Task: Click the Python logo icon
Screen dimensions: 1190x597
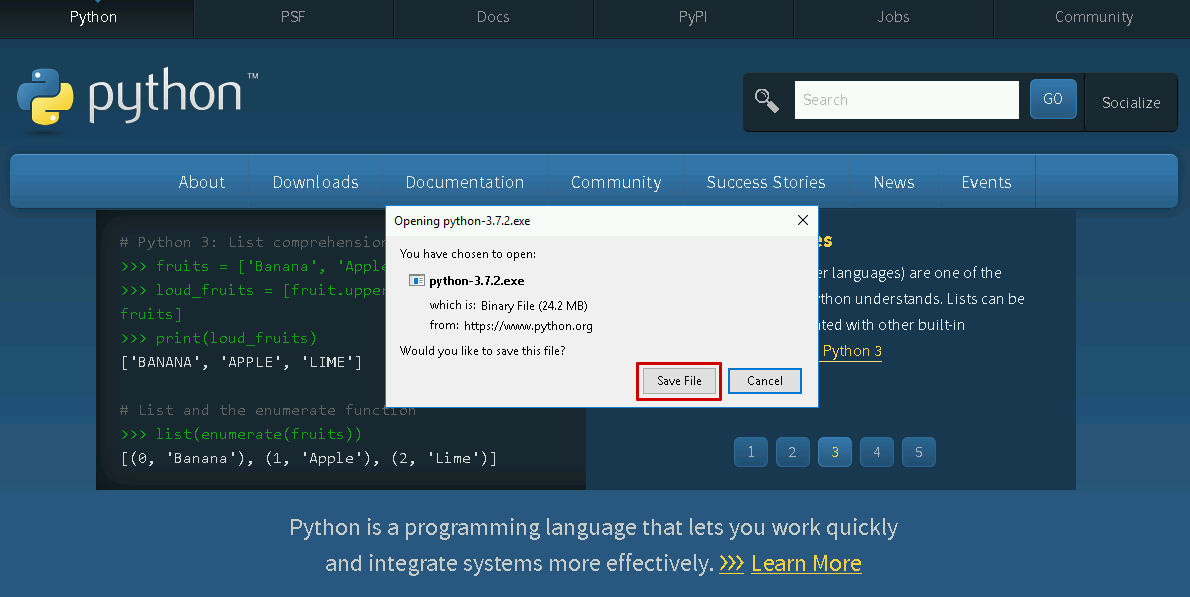Action: click(45, 98)
